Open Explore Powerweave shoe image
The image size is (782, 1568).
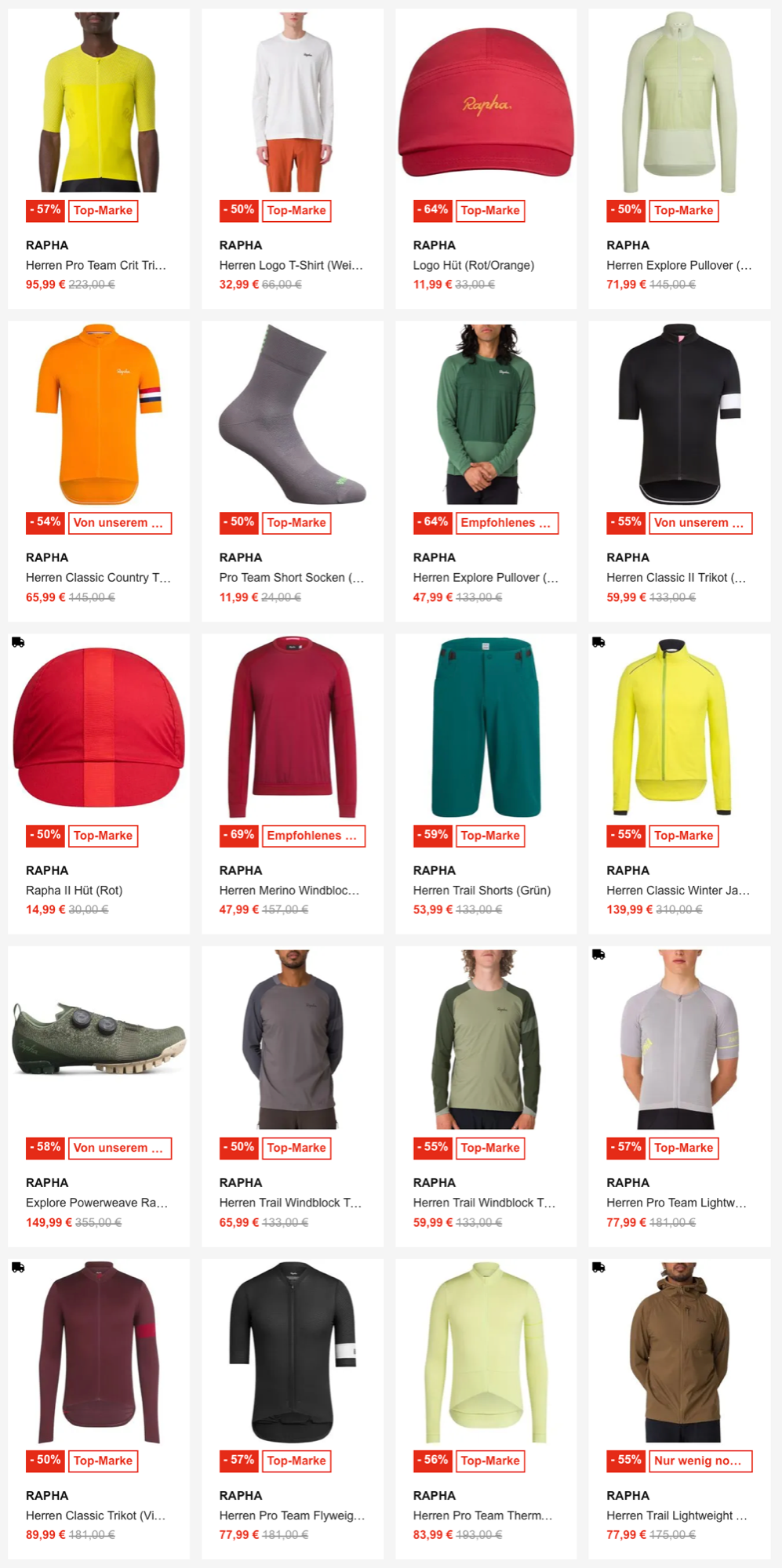point(99,1039)
